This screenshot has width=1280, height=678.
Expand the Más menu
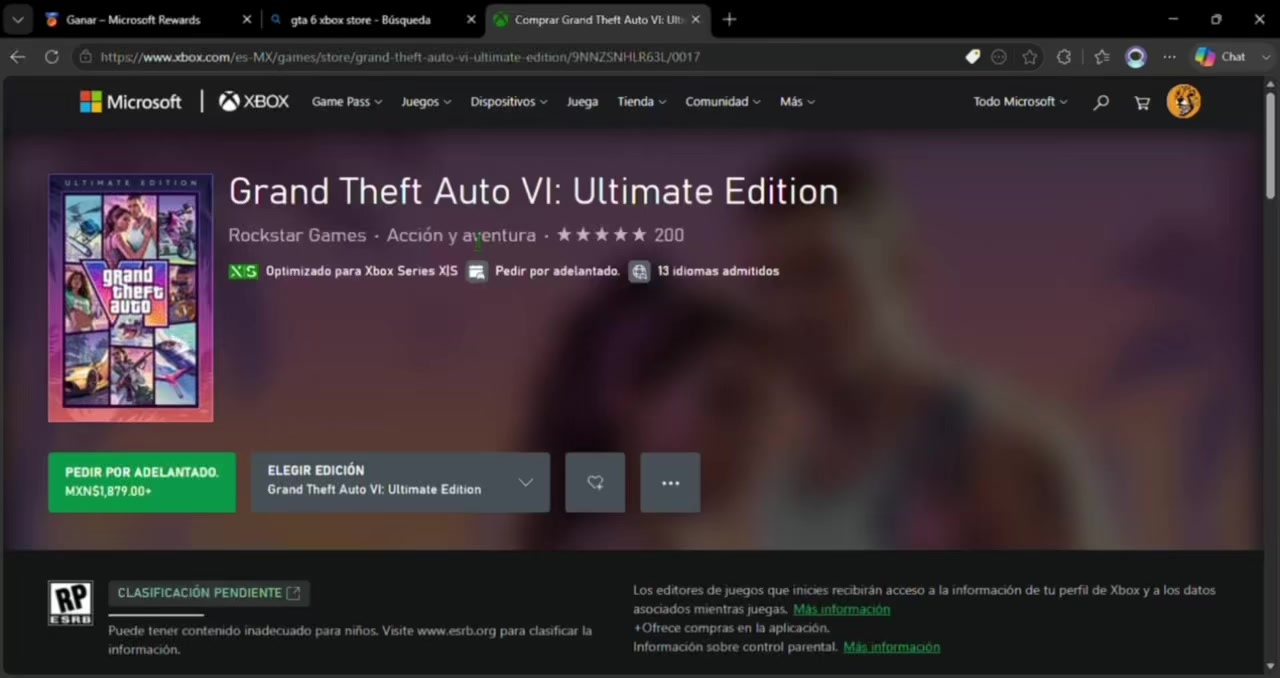coord(797,101)
